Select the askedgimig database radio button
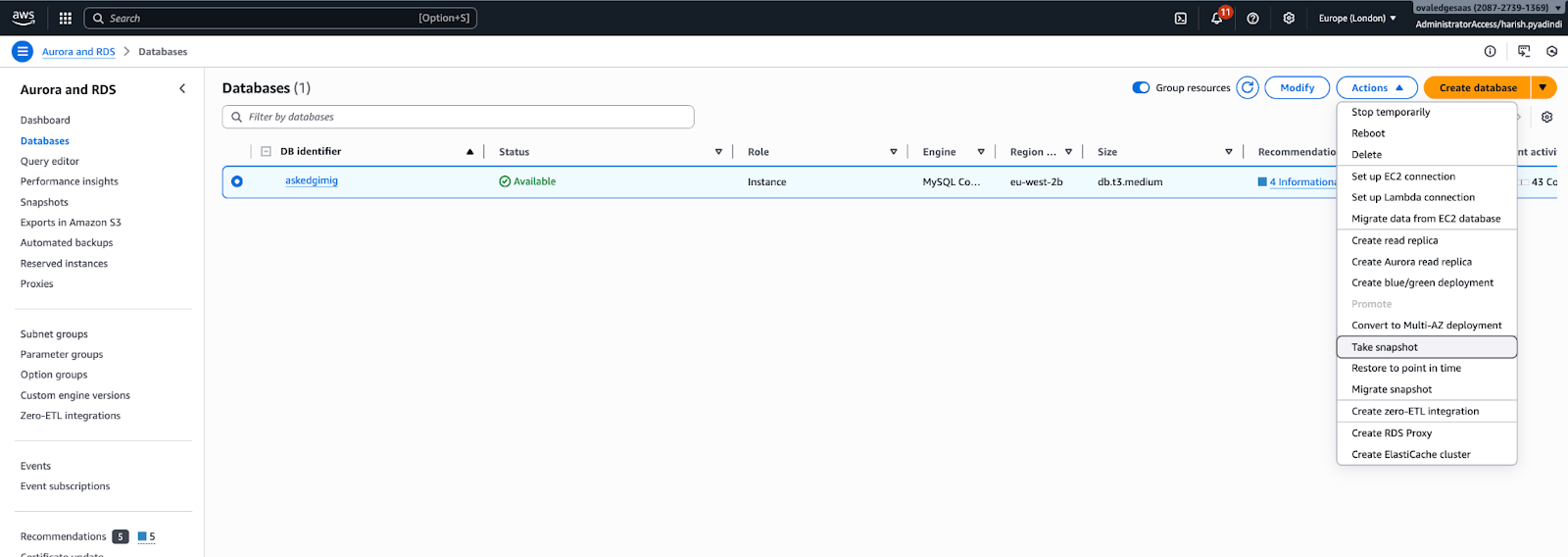 pos(237,181)
